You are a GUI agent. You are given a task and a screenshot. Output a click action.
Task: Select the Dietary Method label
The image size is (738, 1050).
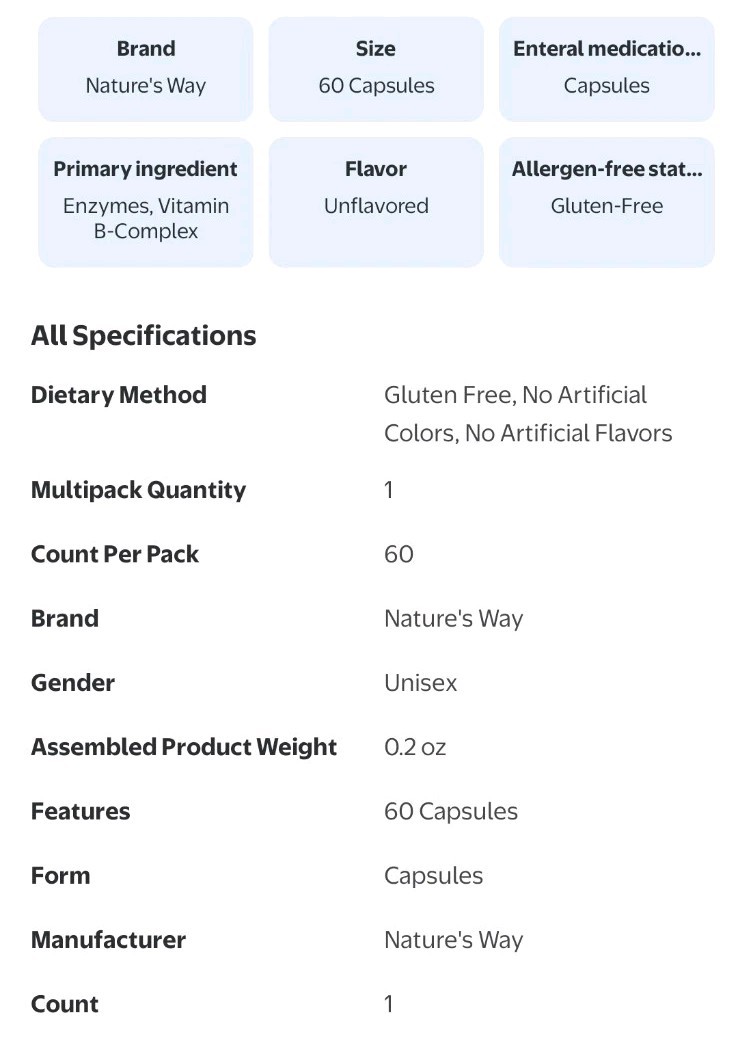pos(119,395)
